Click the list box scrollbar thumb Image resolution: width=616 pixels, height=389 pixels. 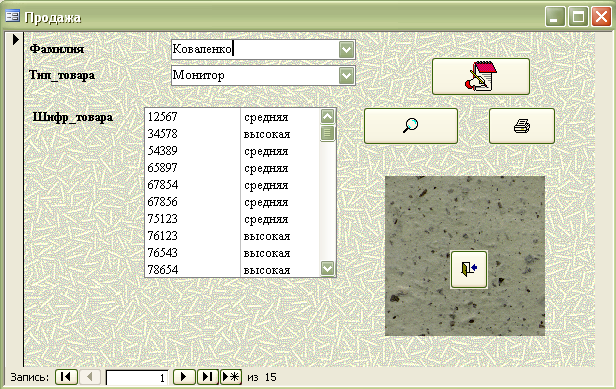[x=327, y=133]
